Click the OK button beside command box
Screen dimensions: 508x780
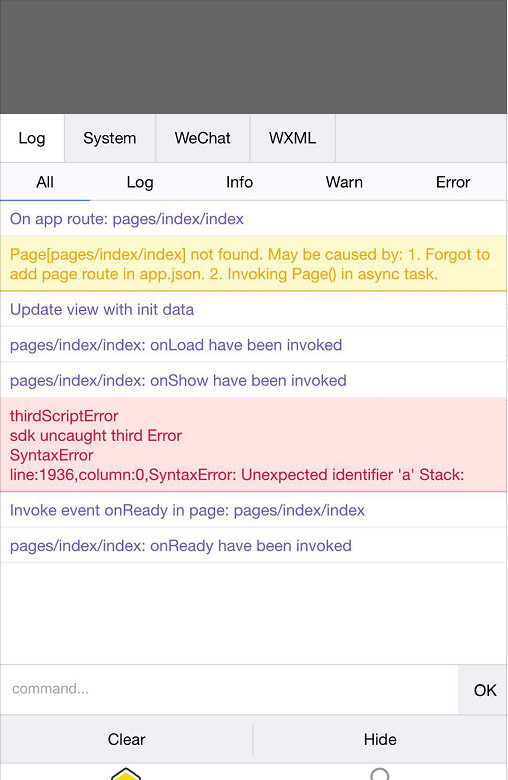[x=485, y=690]
